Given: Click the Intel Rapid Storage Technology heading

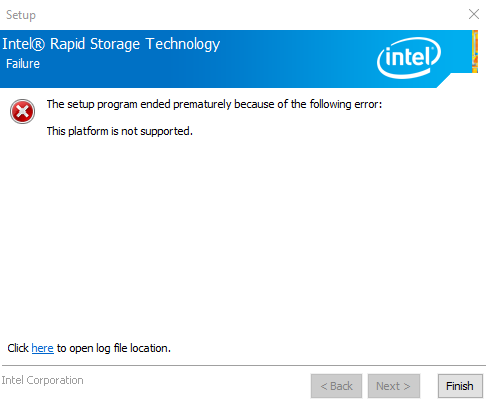Looking at the screenshot, I should 111,44.
